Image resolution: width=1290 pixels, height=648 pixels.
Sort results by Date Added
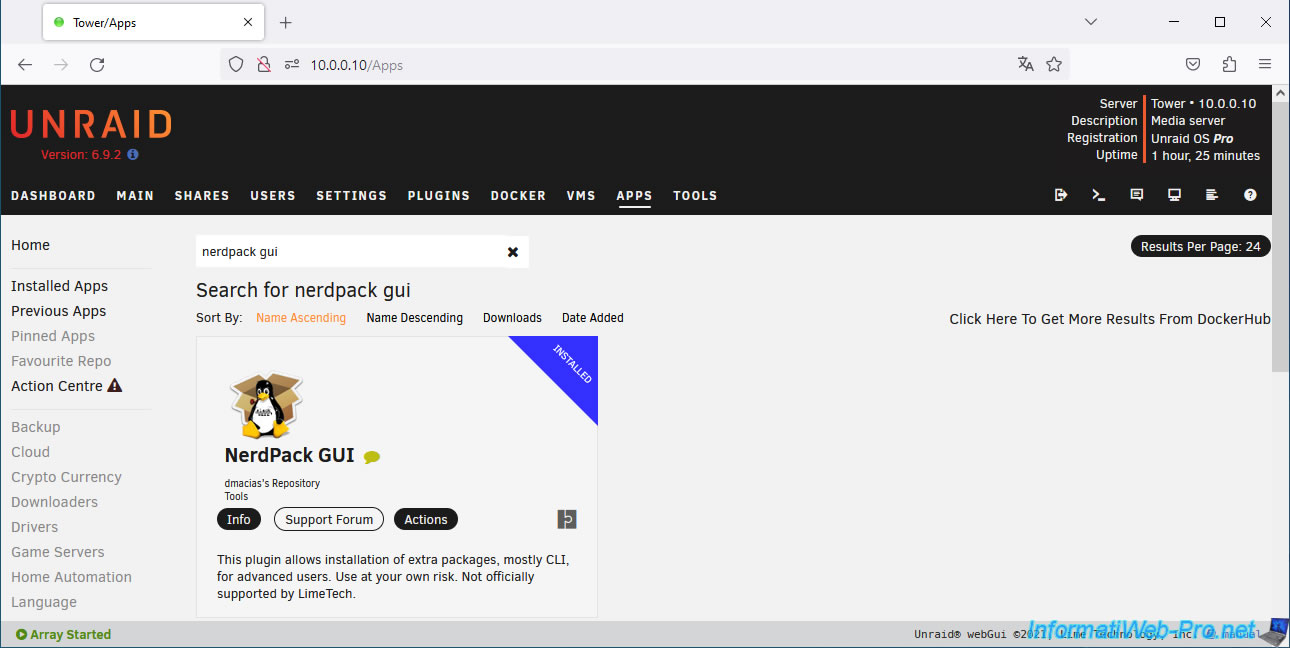tap(593, 318)
